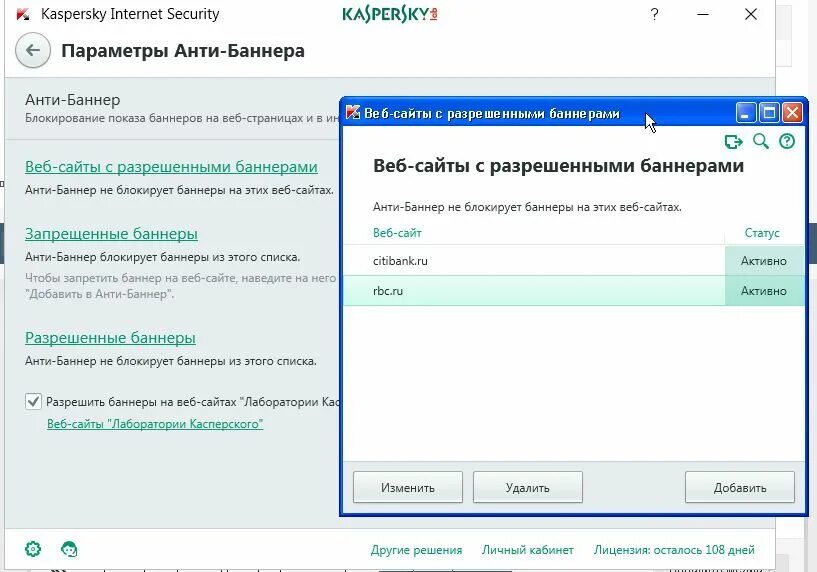
Task: Click Kaspersky icon in dialog title bar
Action: [353, 112]
